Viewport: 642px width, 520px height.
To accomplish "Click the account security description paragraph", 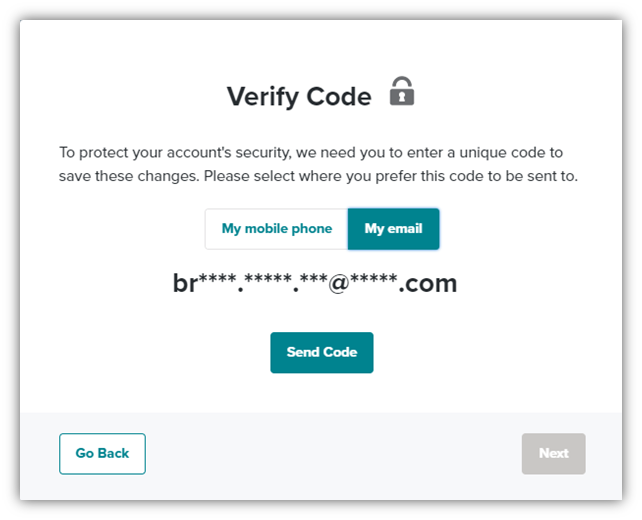I will pyautogui.click(x=319, y=164).
